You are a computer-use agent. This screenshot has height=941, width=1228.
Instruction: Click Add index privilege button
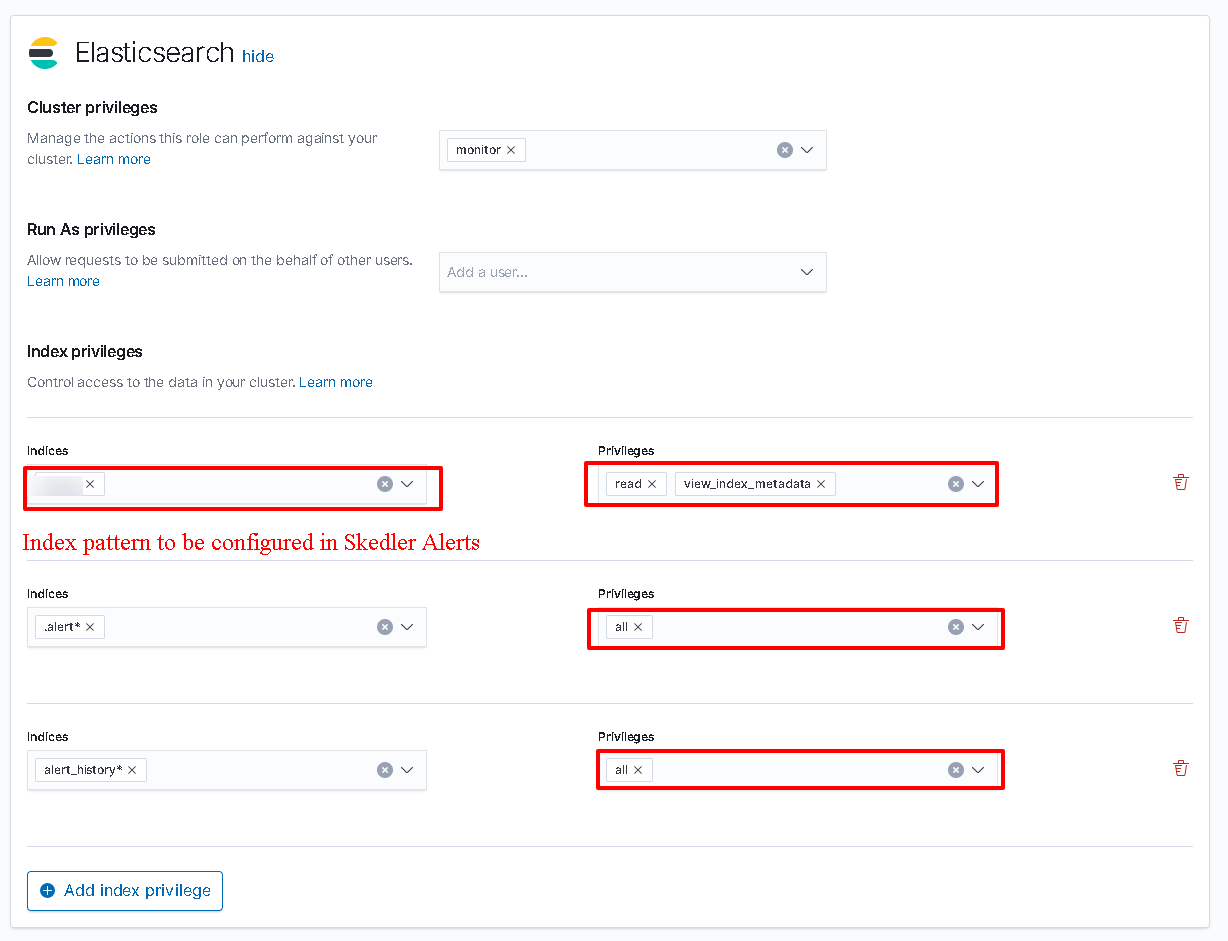point(125,891)
